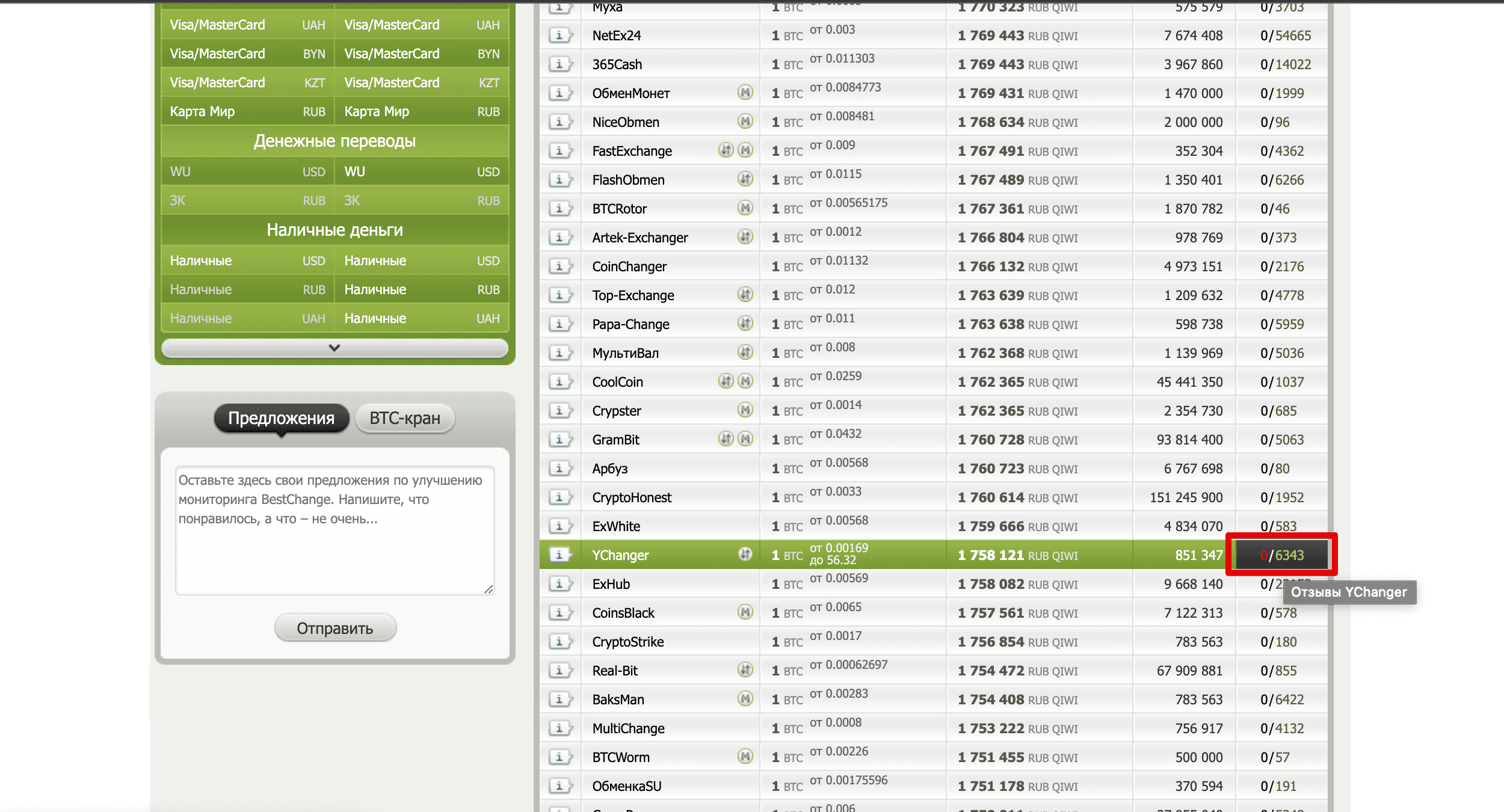Select give Наличные USD
The width and height of the screenshot is (1504, 812).
click(x=247, y=261)
